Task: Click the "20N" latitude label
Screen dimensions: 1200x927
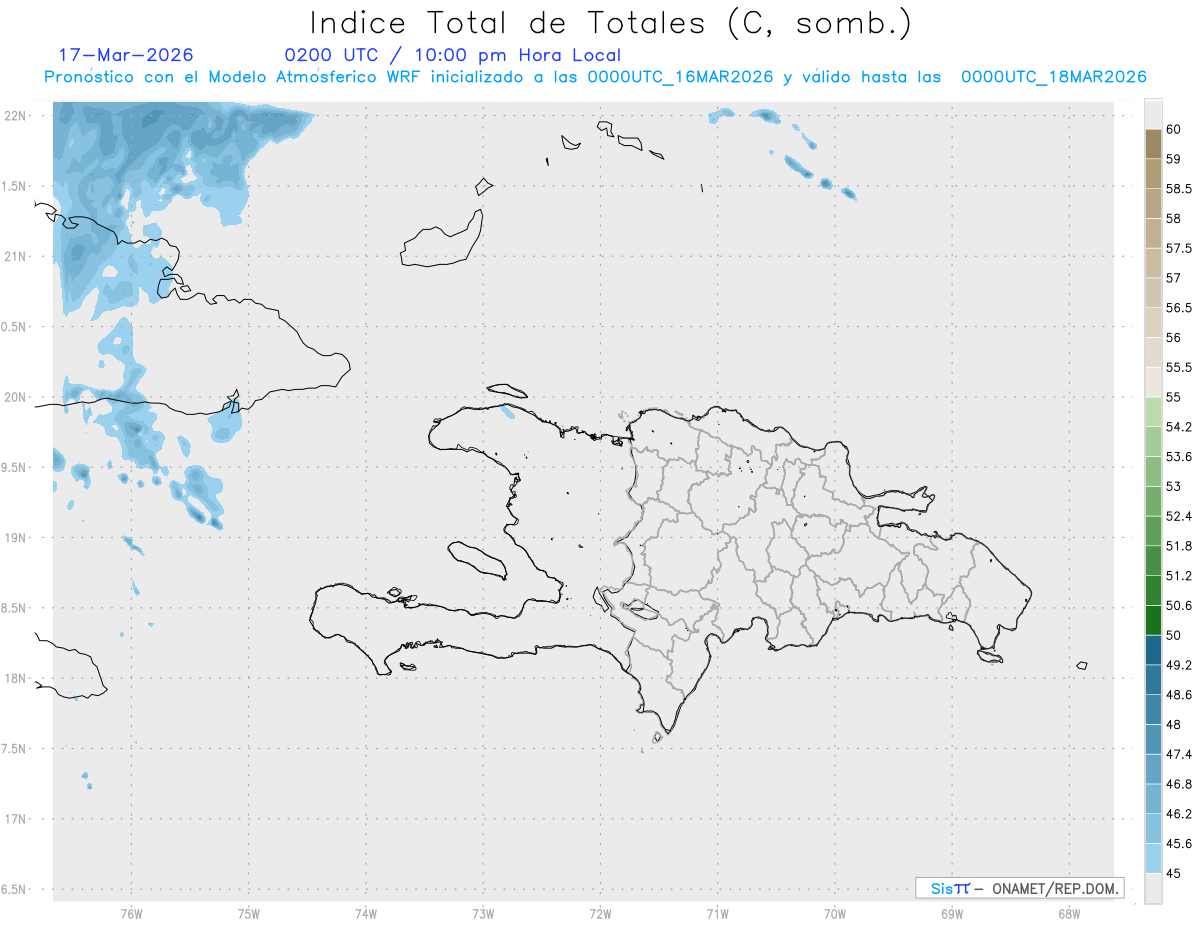Action: pyautogui.click(x=17, y=397)
